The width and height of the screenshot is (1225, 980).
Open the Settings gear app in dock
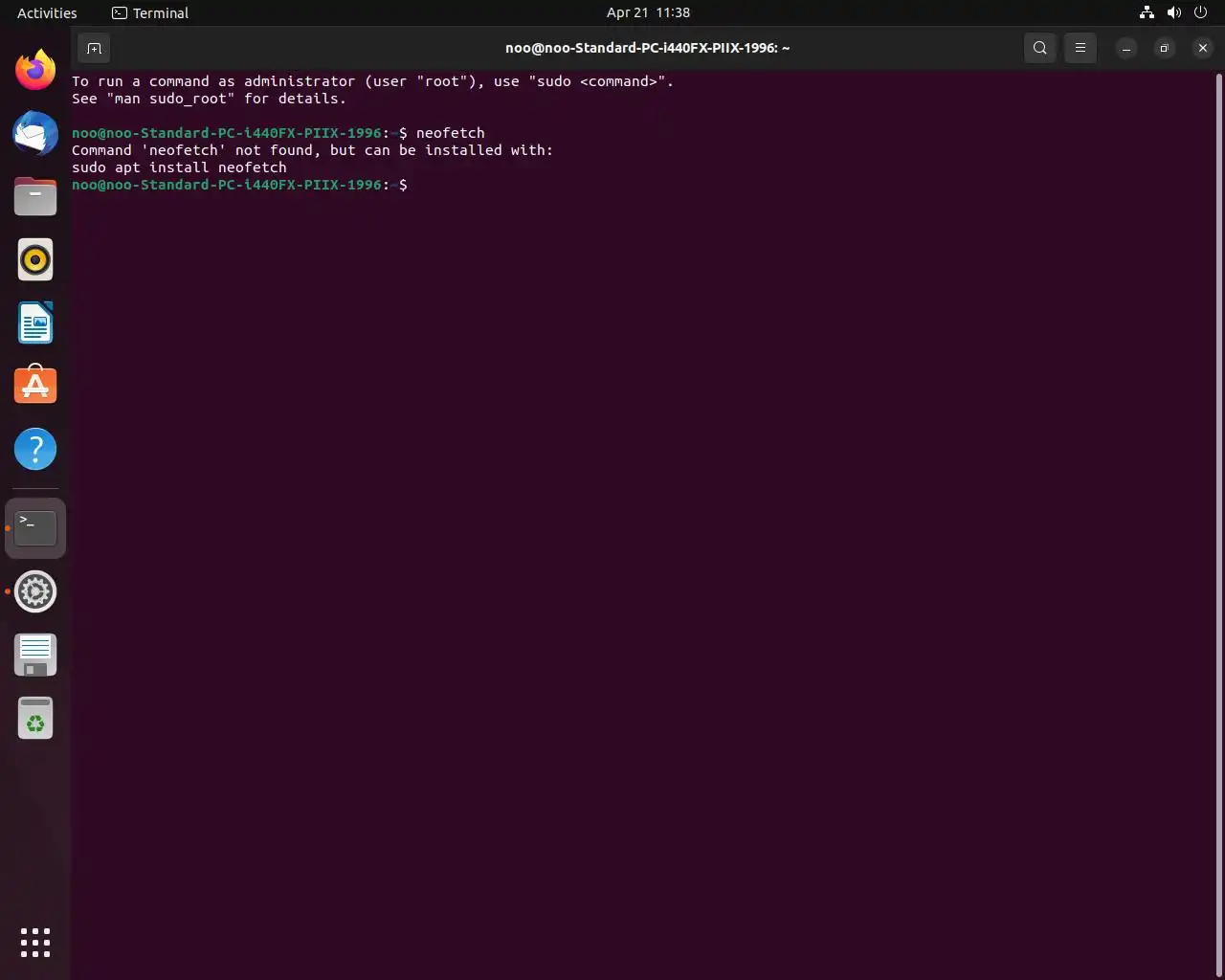[35, 591]
